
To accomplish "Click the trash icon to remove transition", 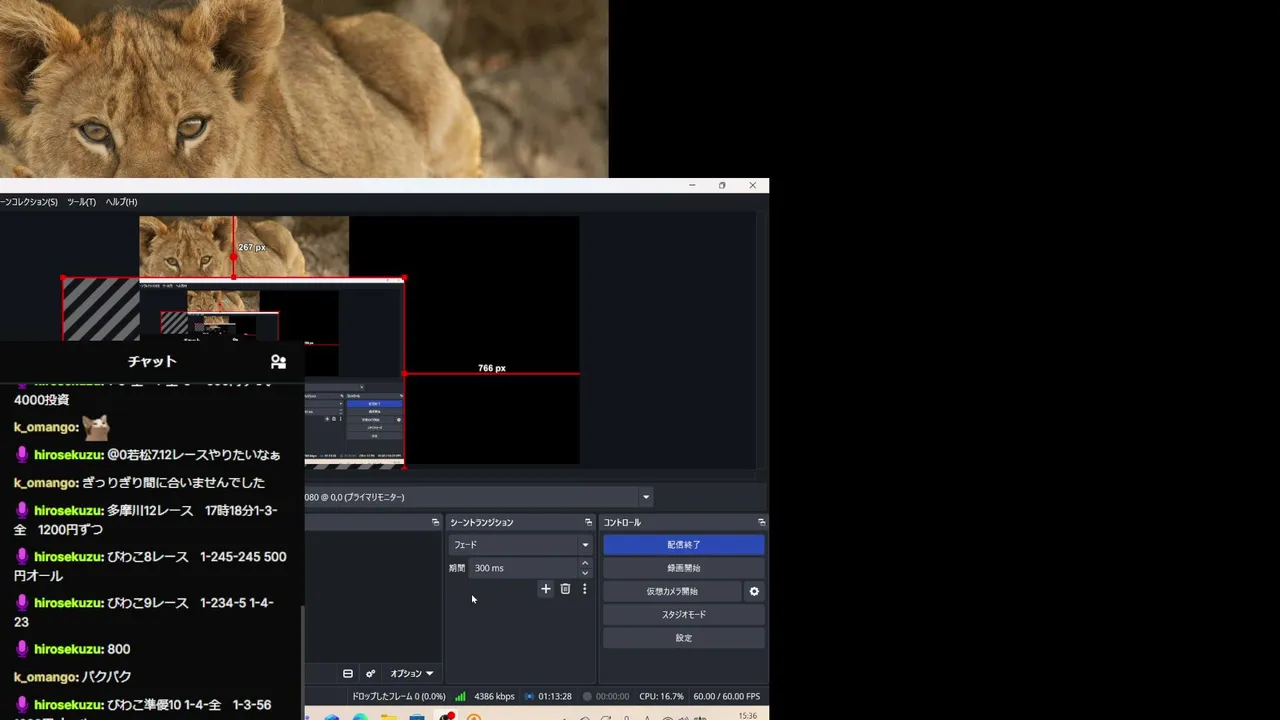I will (565, 589).
